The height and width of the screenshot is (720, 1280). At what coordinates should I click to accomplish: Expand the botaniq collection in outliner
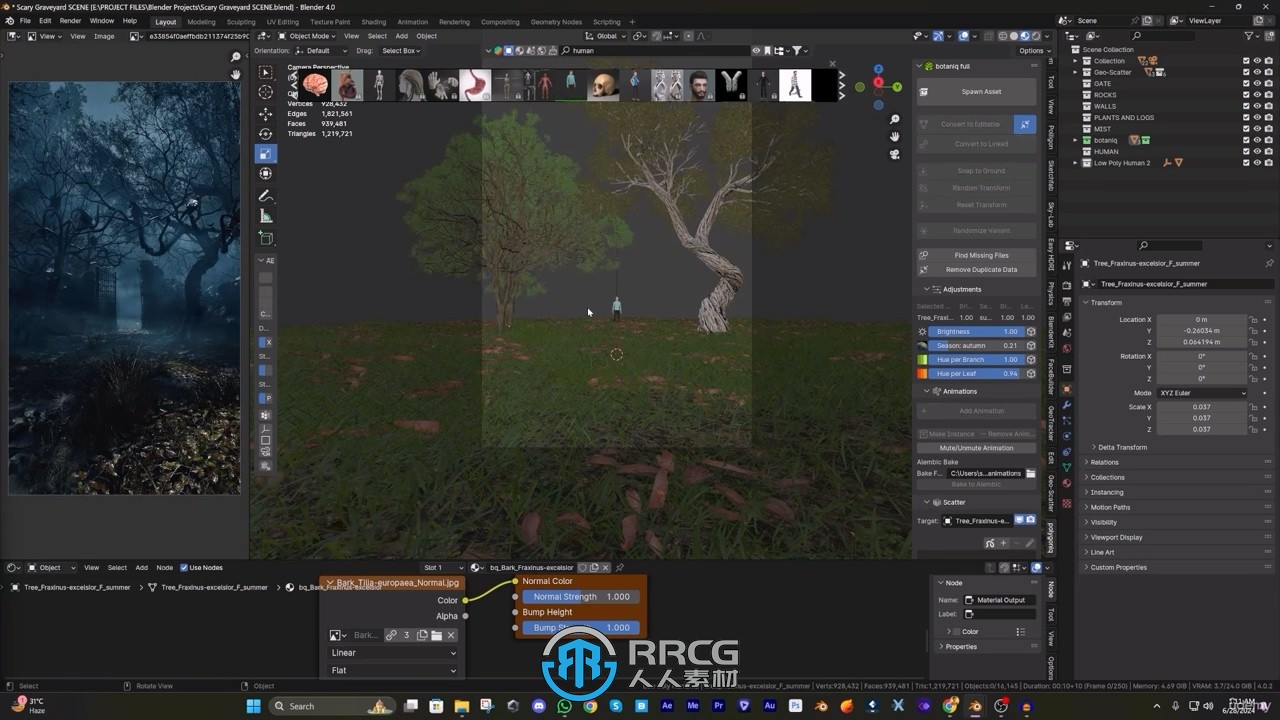tap(1075, 140)
